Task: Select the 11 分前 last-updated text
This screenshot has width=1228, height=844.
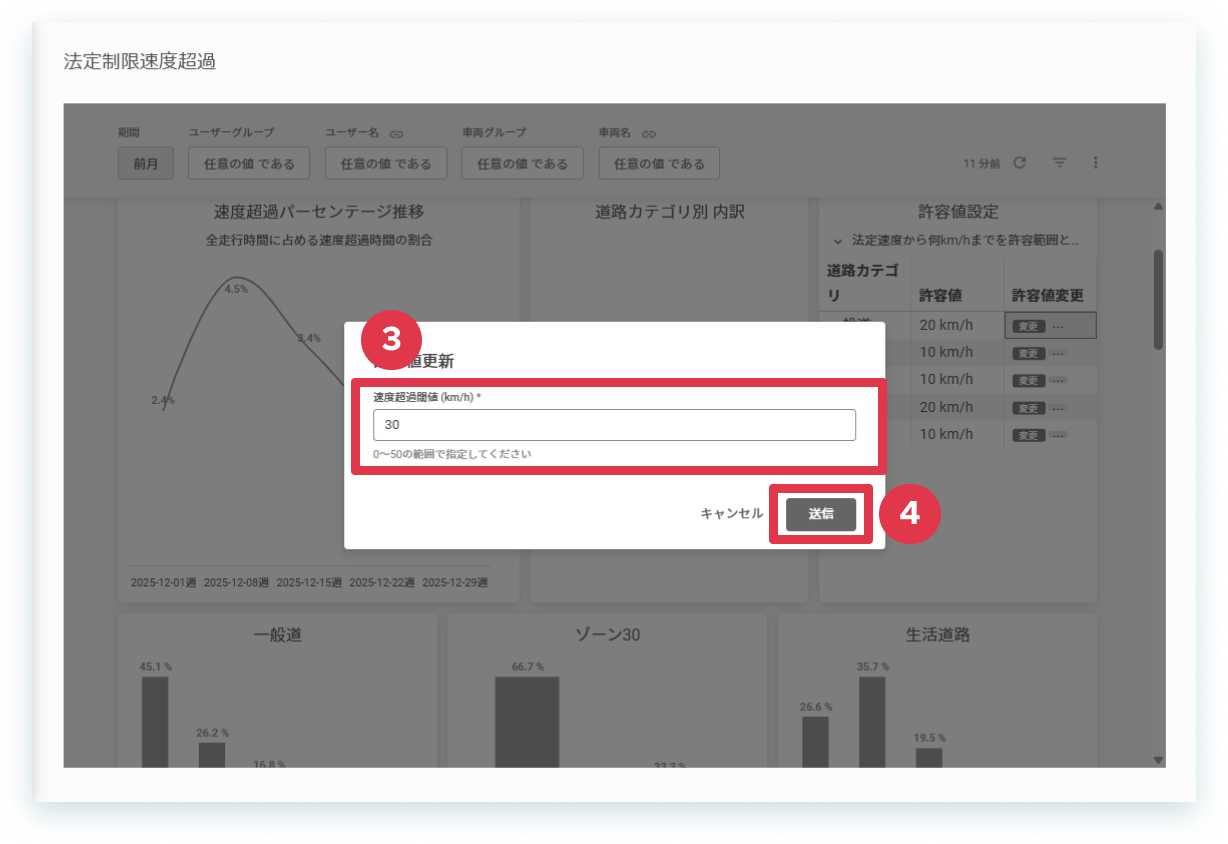Action: pyautogui.click(x=982, y=163)
